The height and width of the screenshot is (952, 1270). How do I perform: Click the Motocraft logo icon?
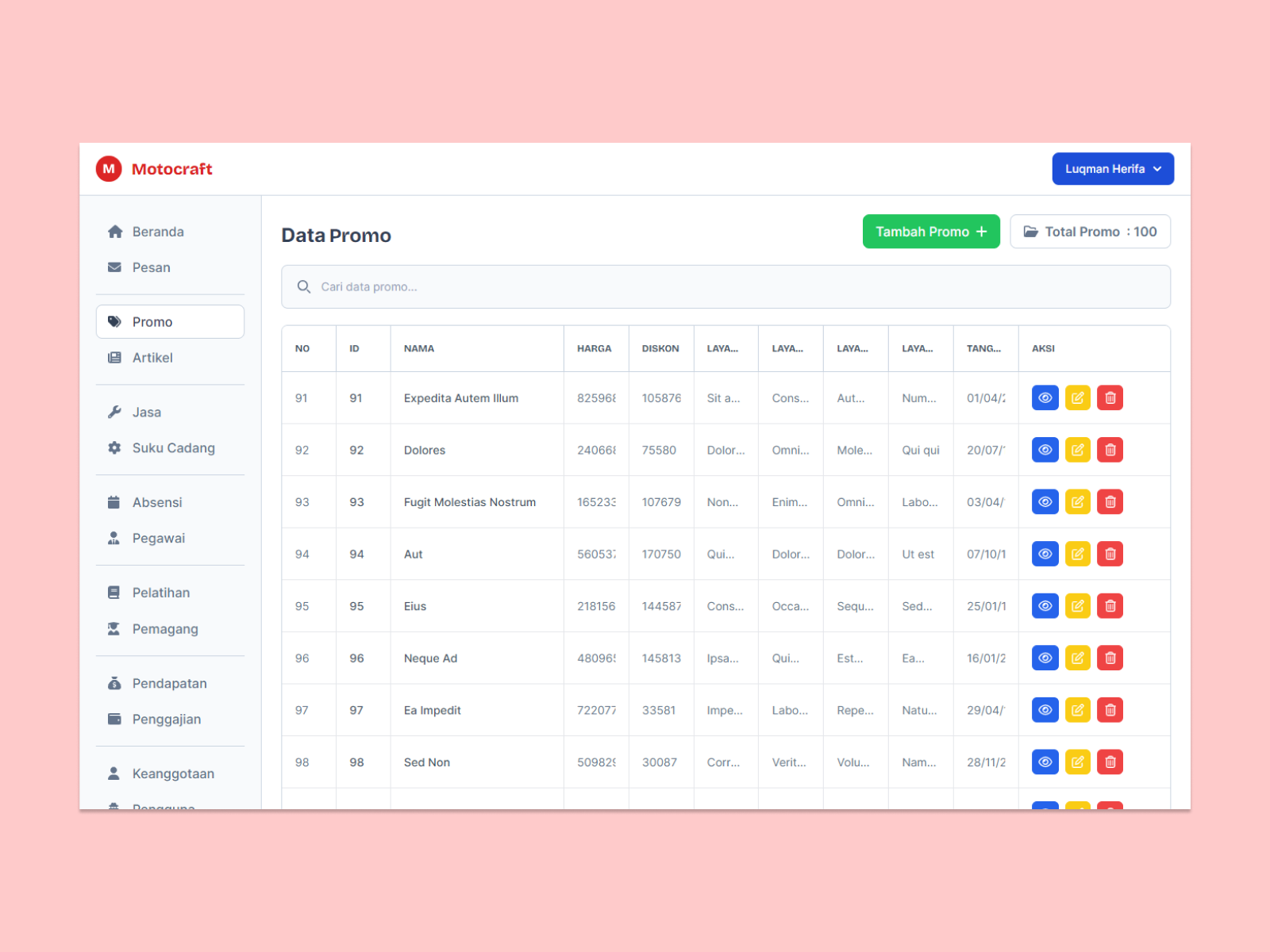(x=109, y=169)
